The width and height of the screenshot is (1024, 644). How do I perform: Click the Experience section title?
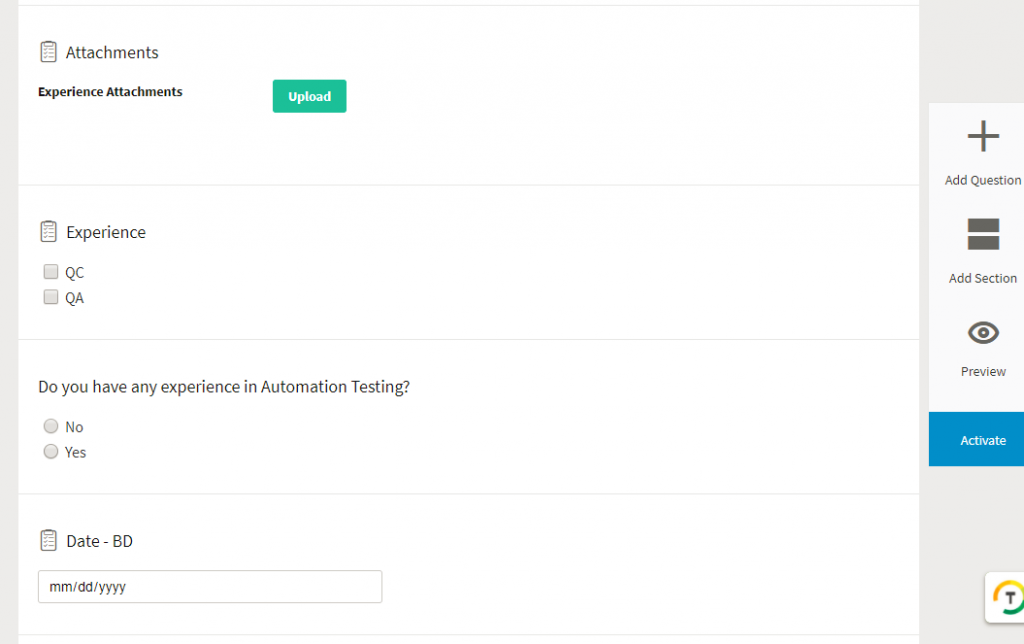[106, 233]
